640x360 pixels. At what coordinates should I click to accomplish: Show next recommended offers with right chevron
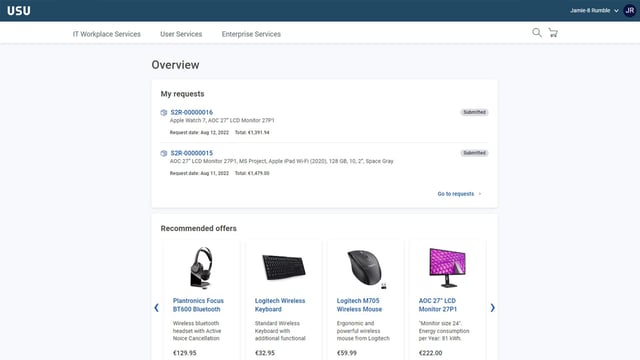pyautogui.click(x=492, y=308)
